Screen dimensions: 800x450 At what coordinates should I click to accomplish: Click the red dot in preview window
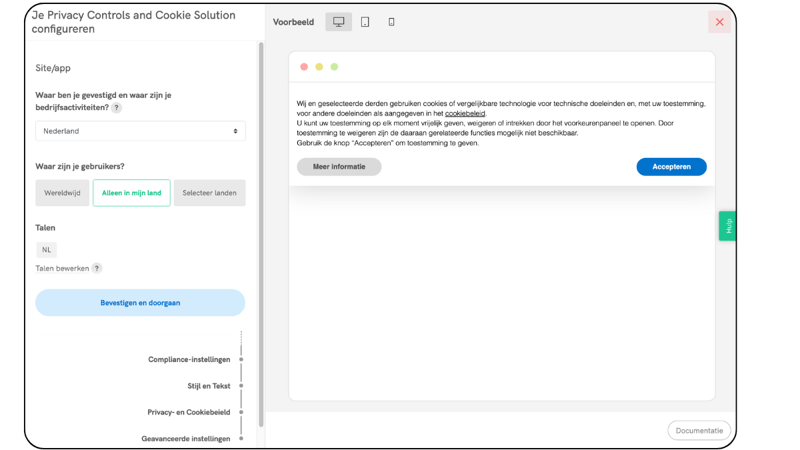tap(304, 67)
